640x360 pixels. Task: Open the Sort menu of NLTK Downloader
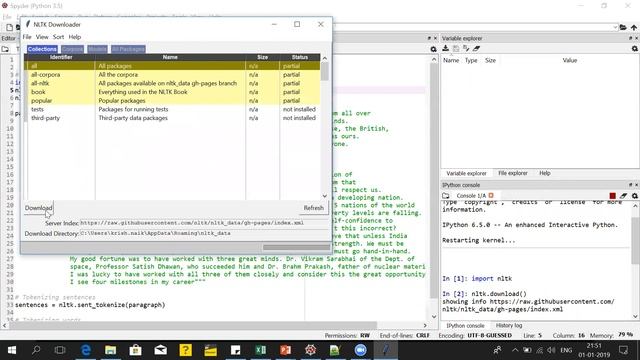pyautogui.click(x=58, y=37)
